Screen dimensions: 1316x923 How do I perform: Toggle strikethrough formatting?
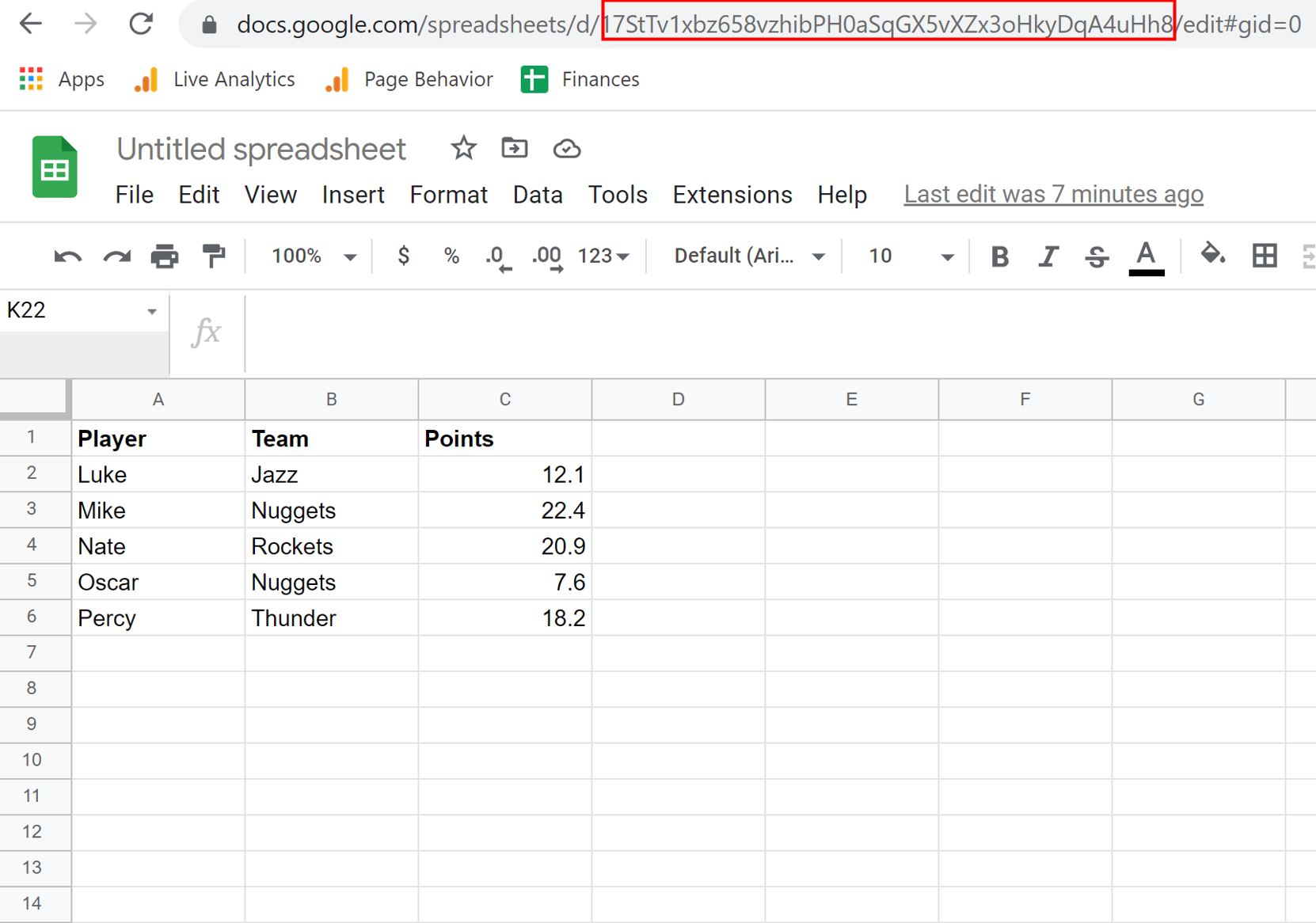click(1097, 256)
